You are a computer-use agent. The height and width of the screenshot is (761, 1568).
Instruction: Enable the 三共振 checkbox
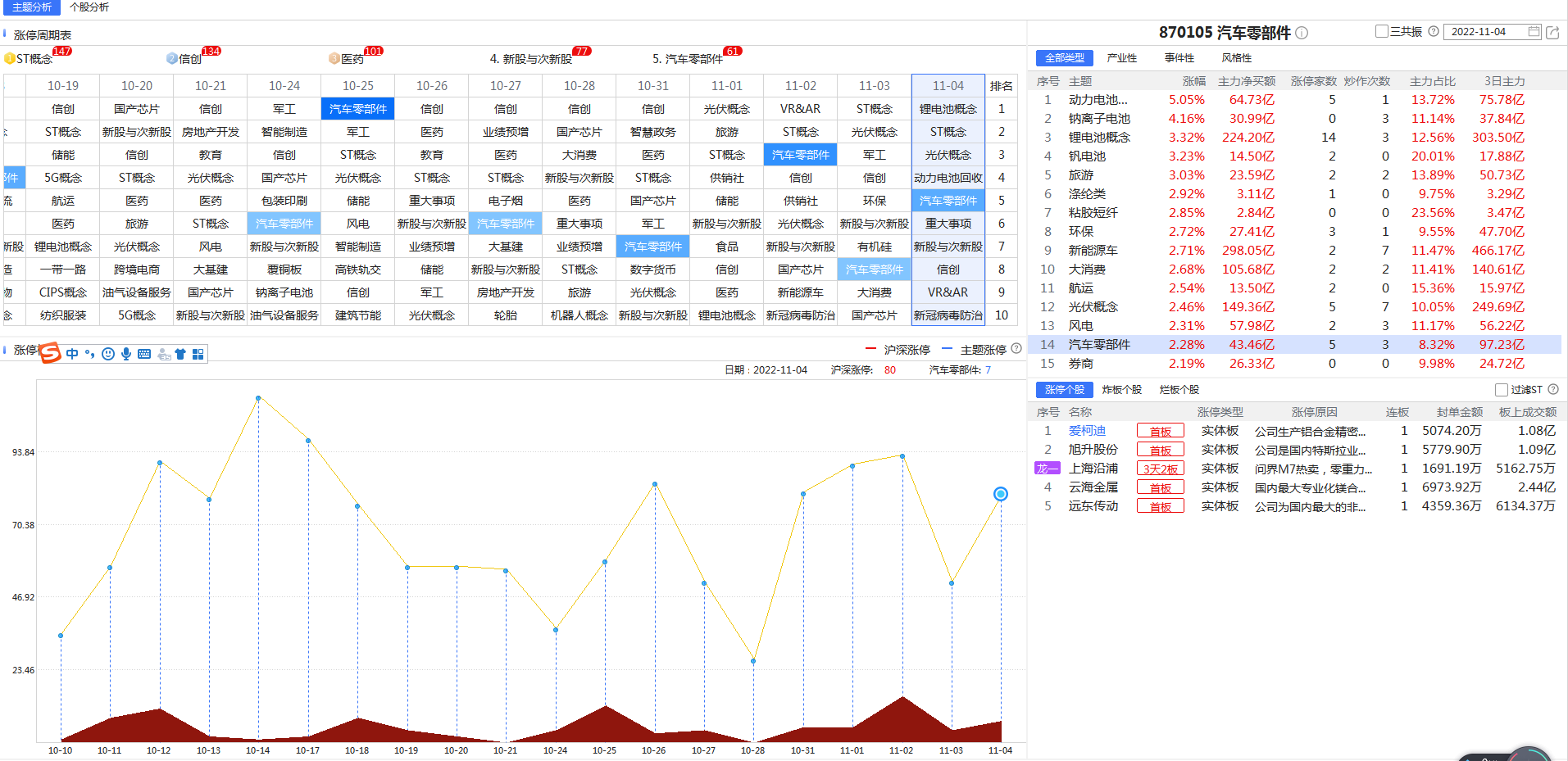point(1382,31)
